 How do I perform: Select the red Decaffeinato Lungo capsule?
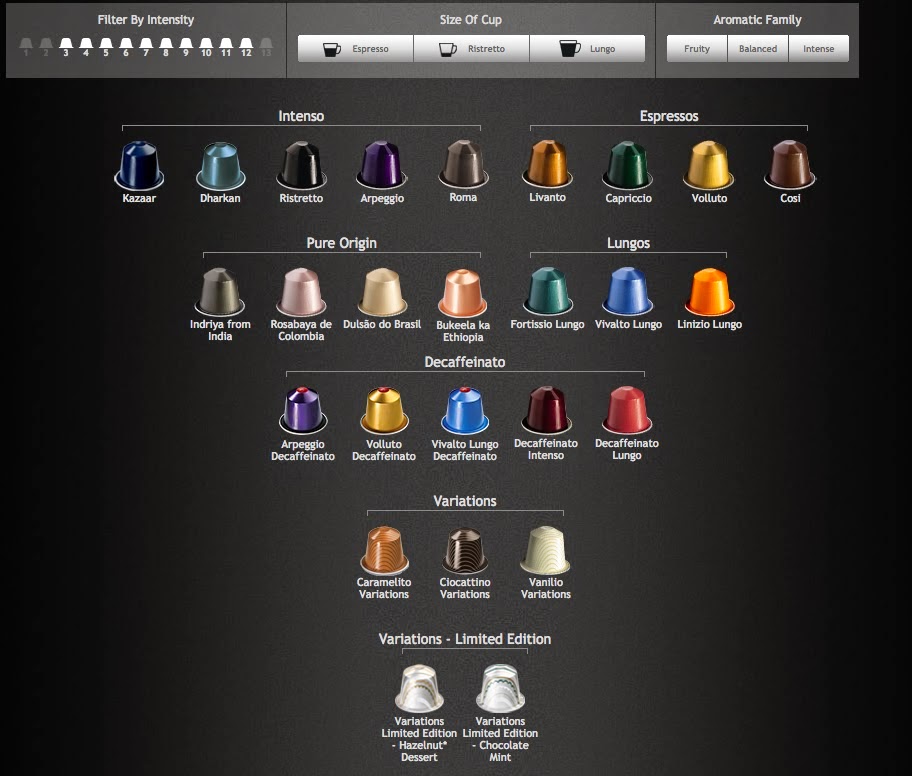click(x=626, y=411)
